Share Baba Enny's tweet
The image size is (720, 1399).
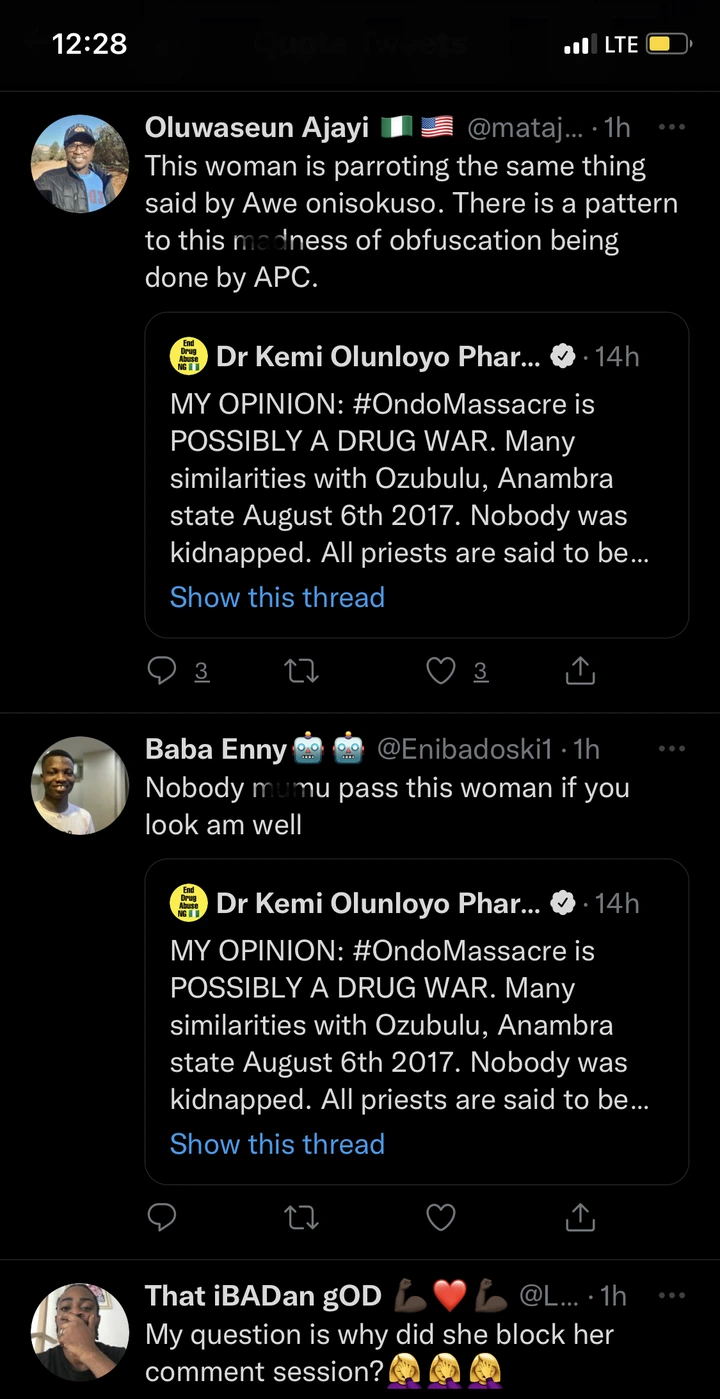580,1217
